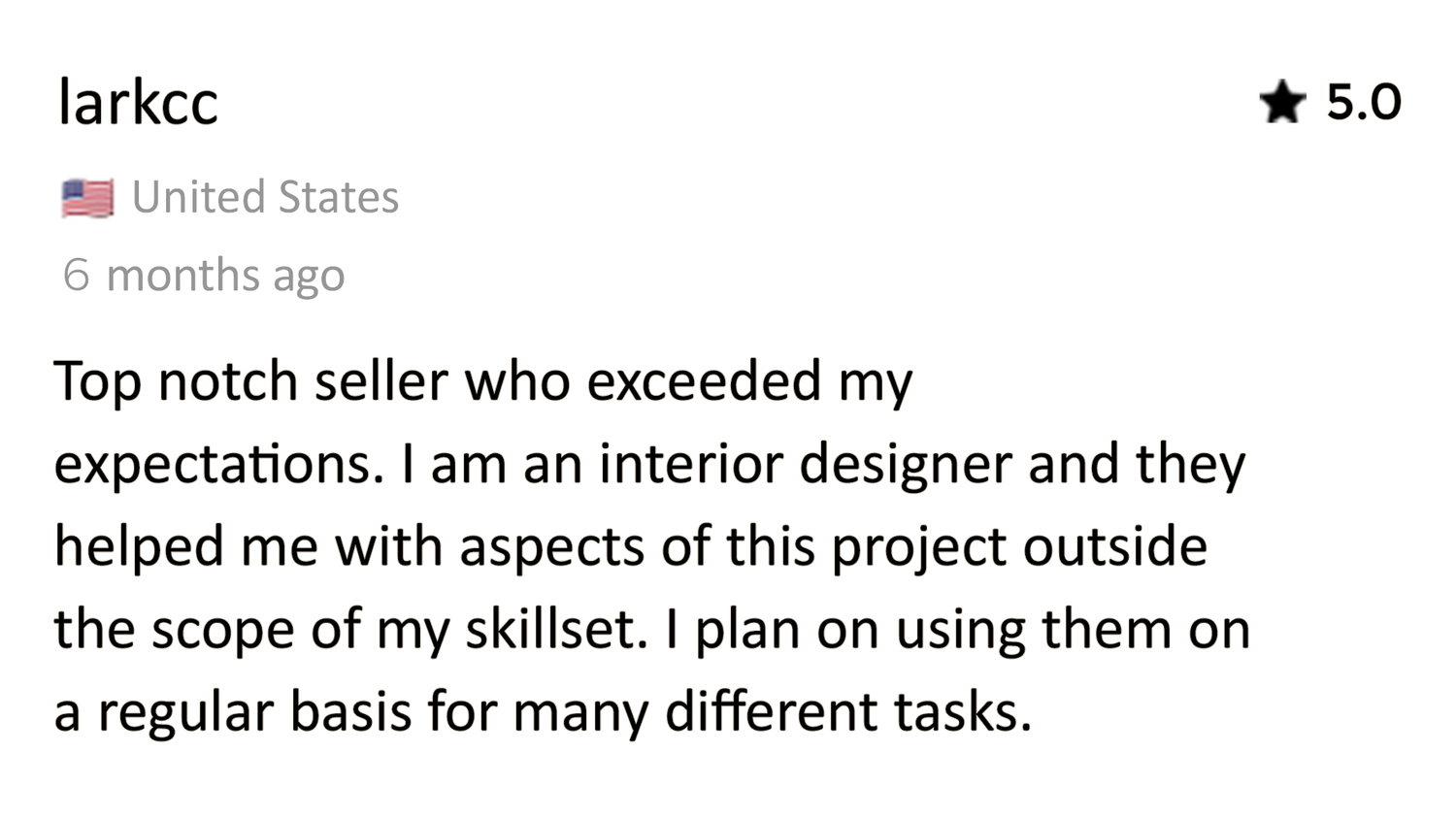This screenshot has width=1456, height=819.
Task: Open reviewer profile larkcc
Action: [138, 102]
